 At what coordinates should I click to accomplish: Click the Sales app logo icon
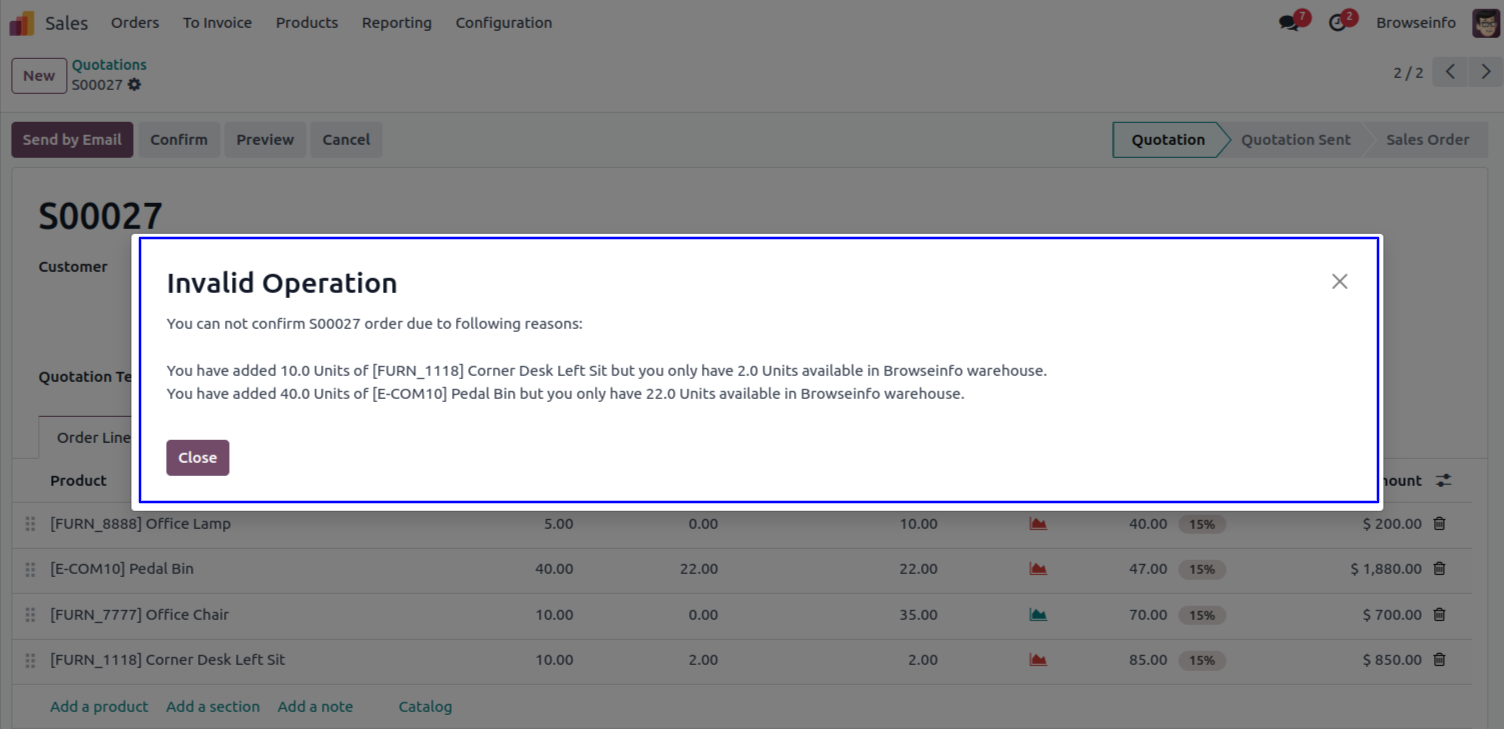(x=22, y=23)
